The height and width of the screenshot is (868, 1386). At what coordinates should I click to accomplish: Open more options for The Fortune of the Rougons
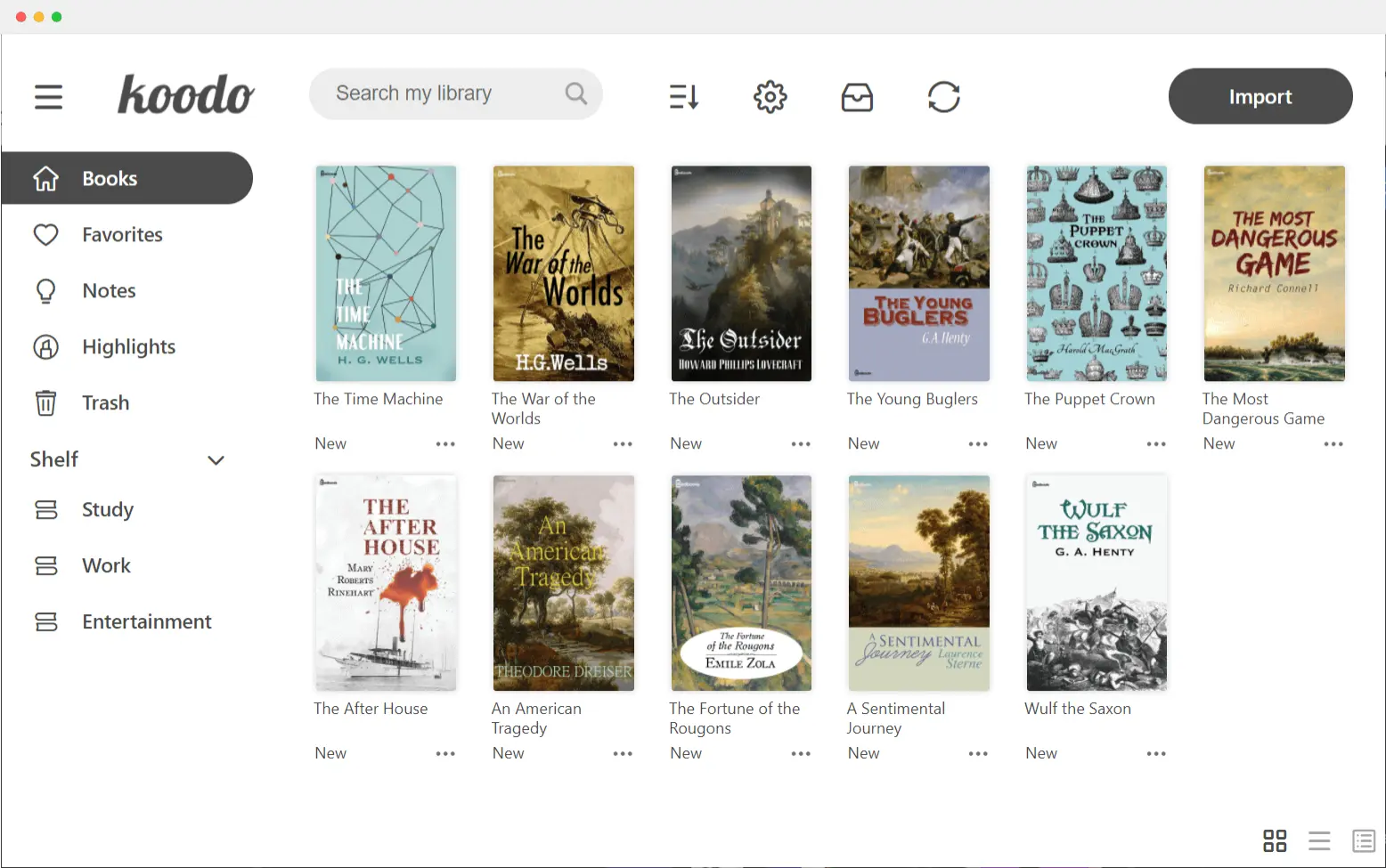801,753
